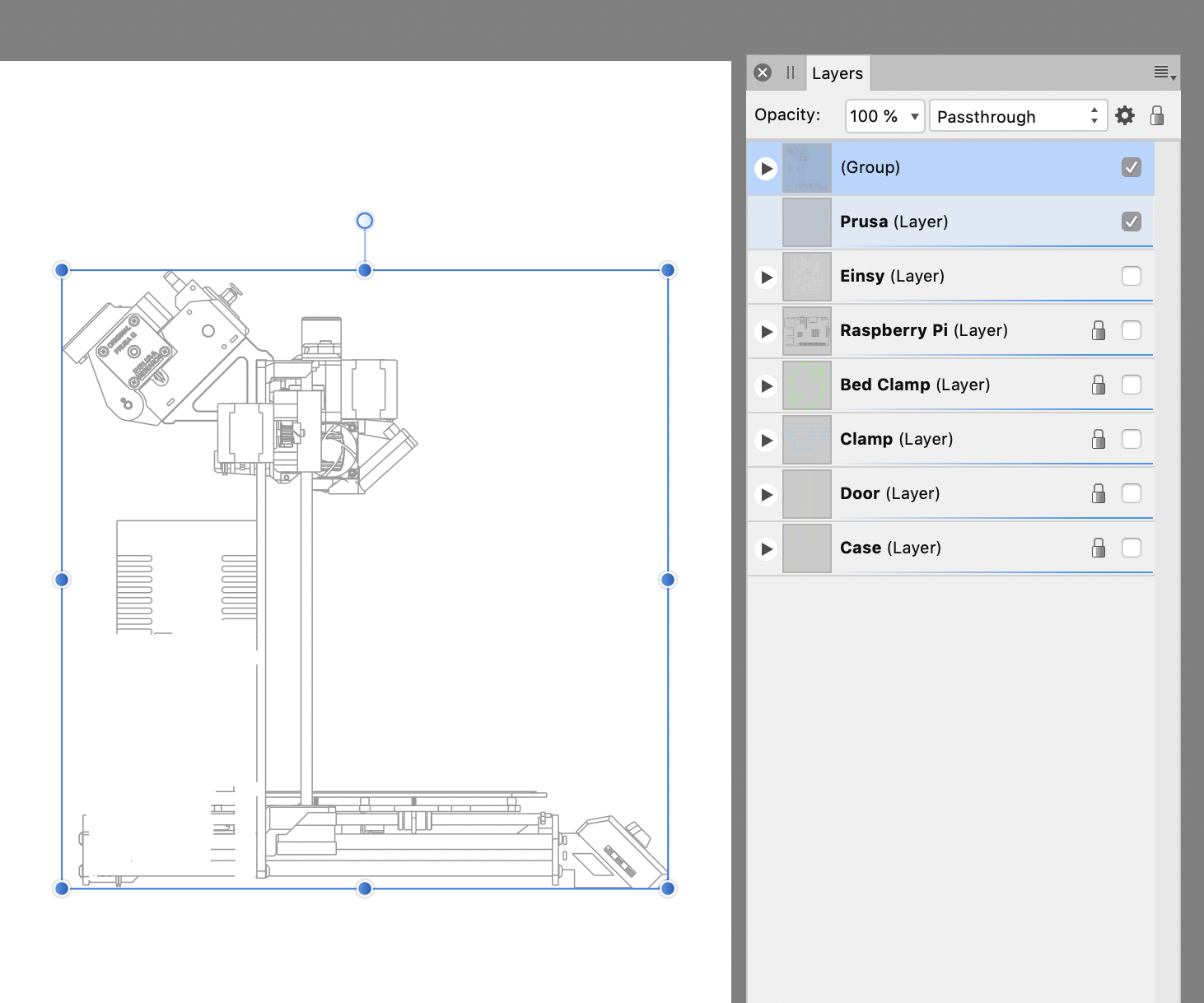The width and height of the screenshot is (1204, 1003).
Task: Select the Door layer
Action: coord(889,494)
